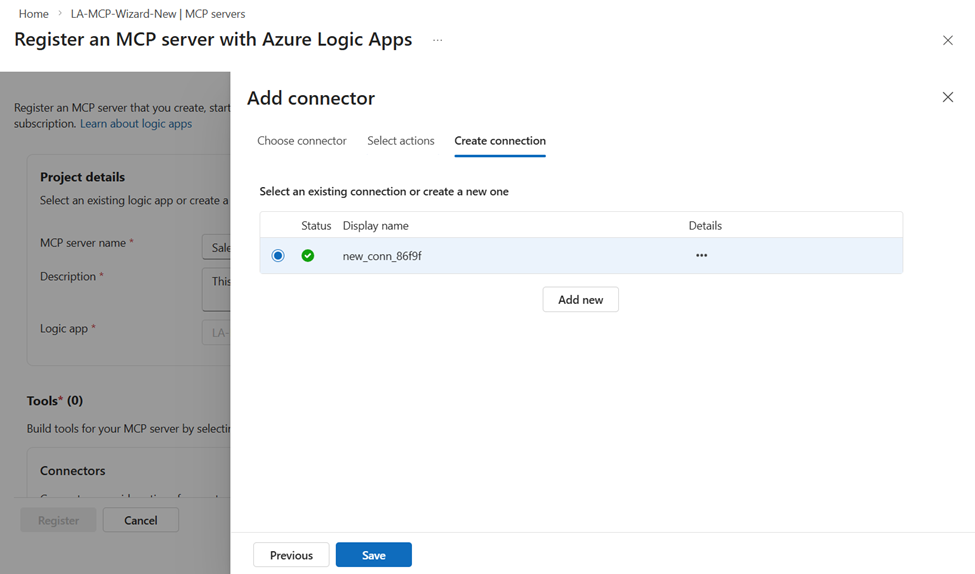Close the Add connector panel

[x=948, y=97]
